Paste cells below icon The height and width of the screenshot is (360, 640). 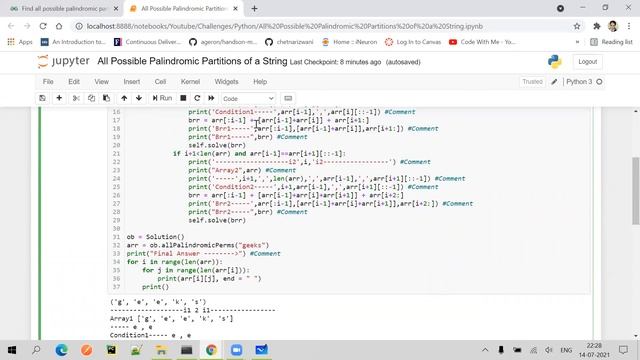tap(107, 98)
